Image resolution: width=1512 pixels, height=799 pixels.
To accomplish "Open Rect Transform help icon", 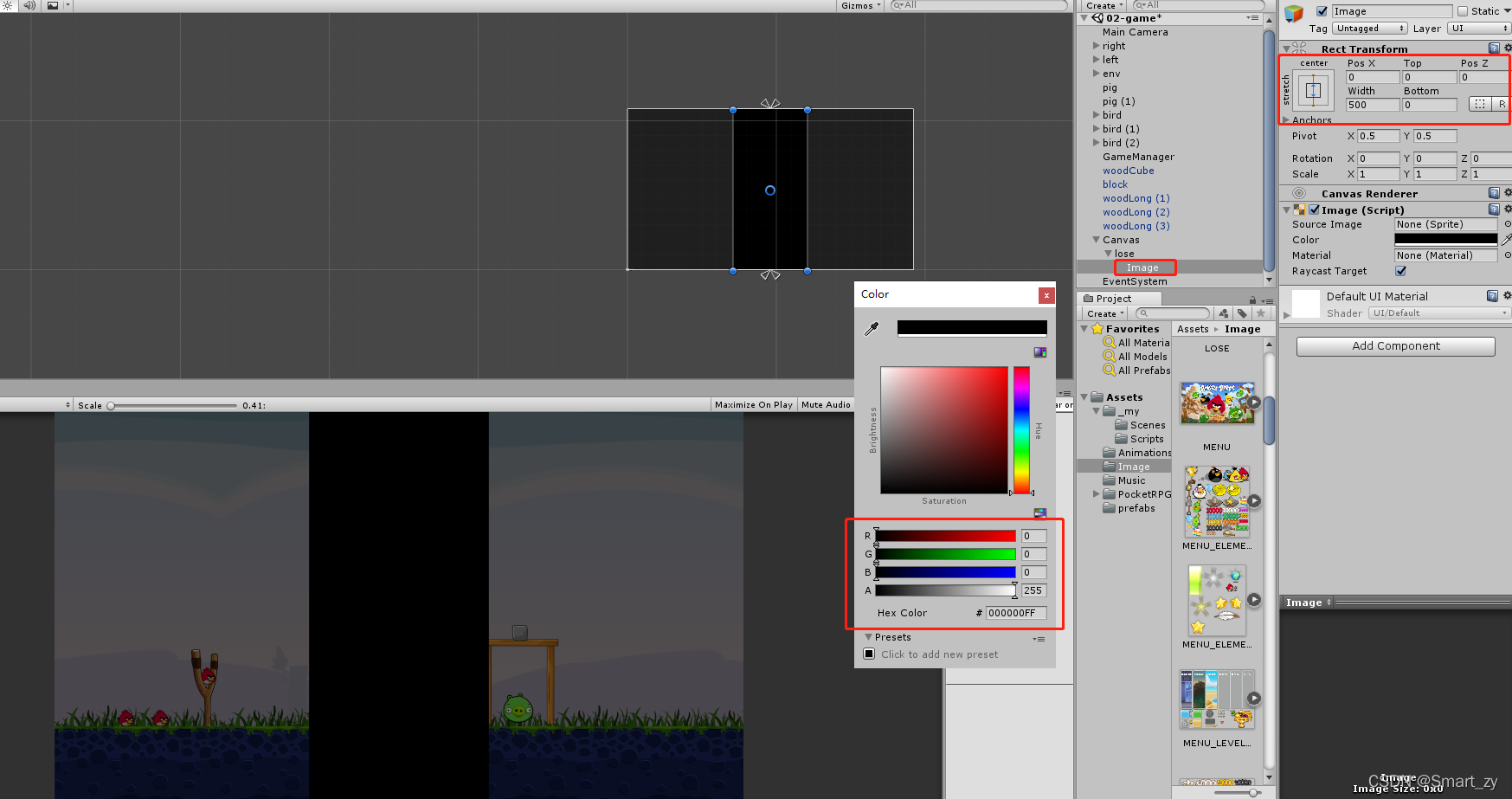I will pyautogui.click(x=1494, y=48).
